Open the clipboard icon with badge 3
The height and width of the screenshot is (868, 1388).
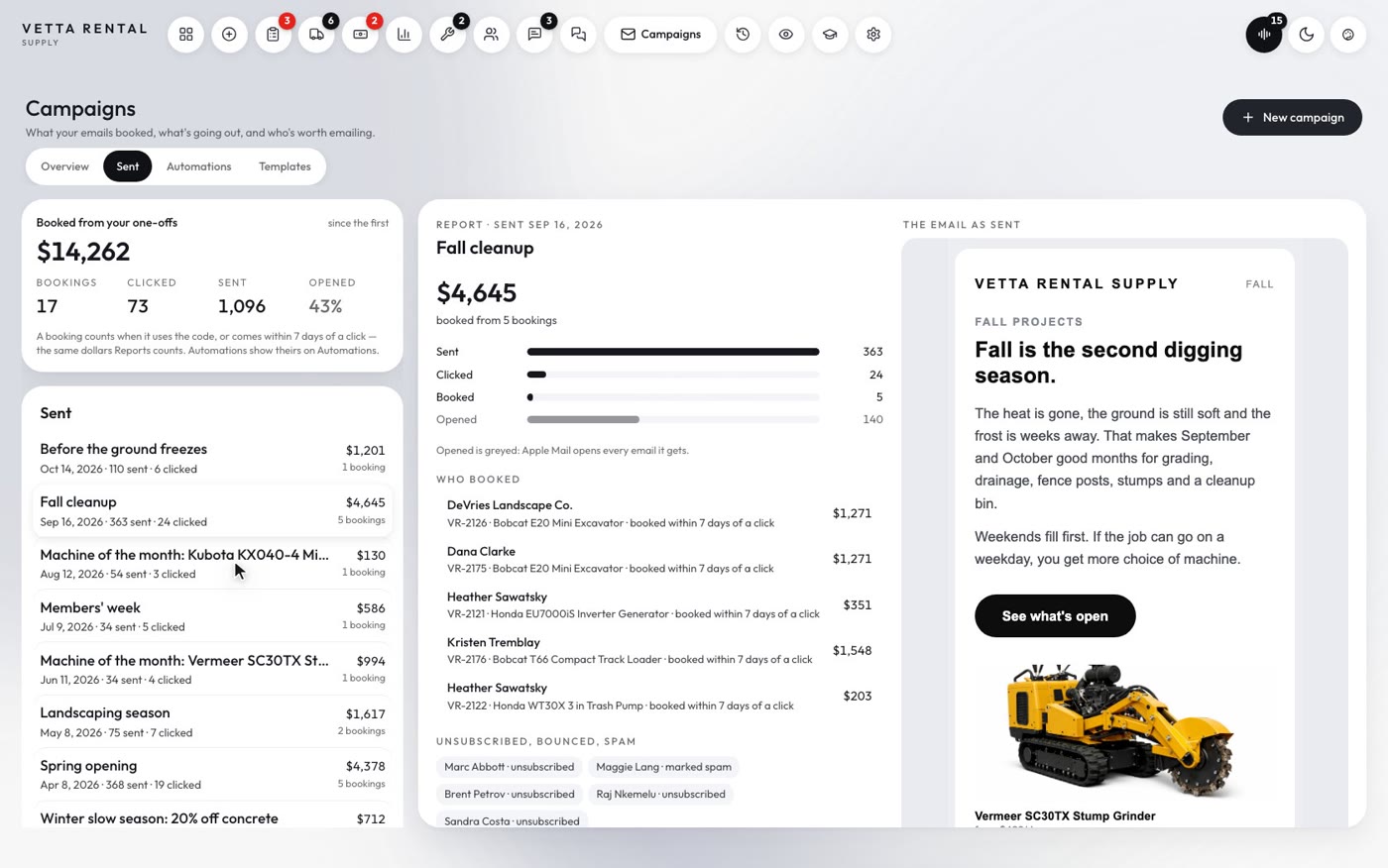(273, 35)
